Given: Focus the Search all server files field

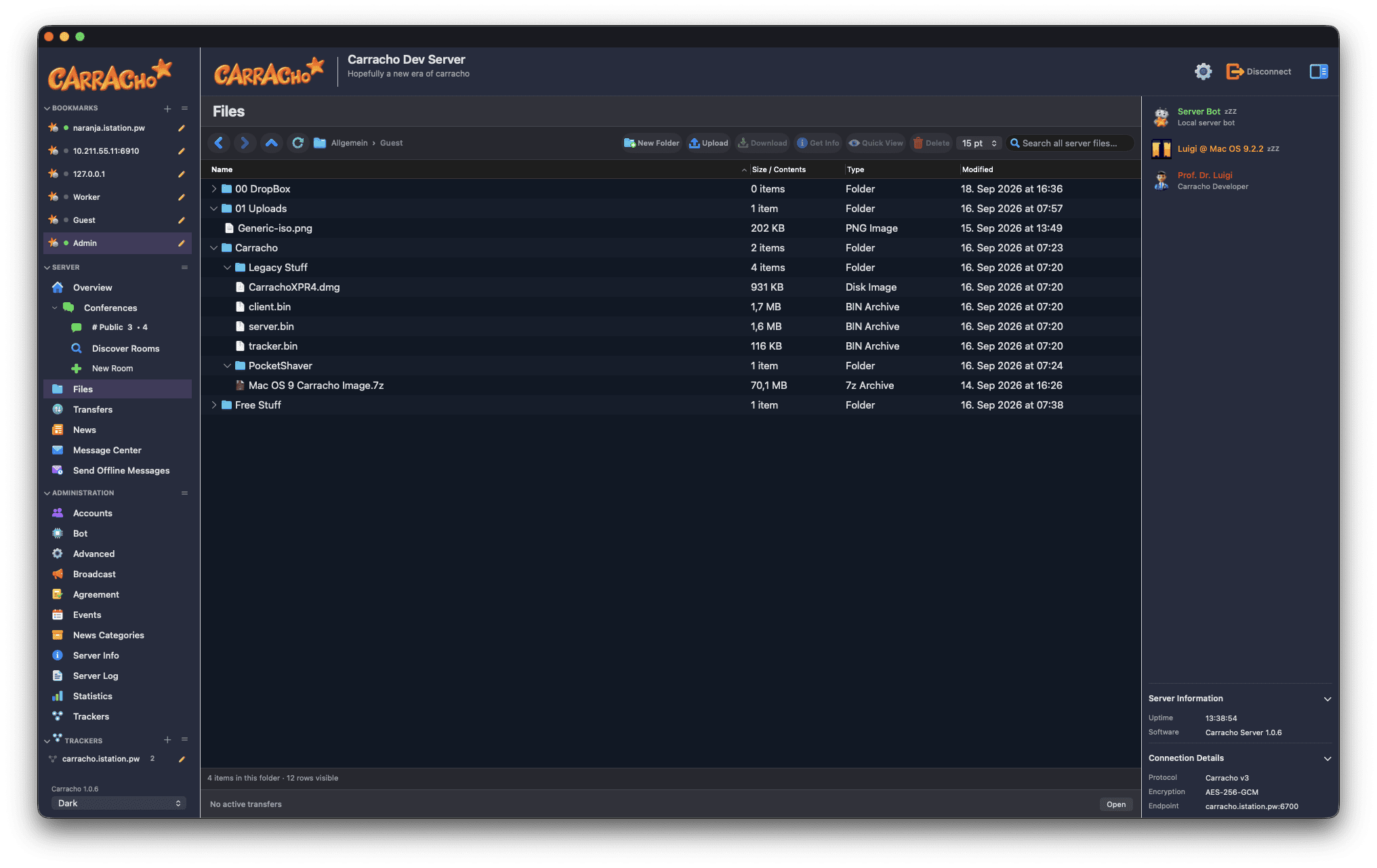Looking at the screenshot, I should (x=1069, y=143).
